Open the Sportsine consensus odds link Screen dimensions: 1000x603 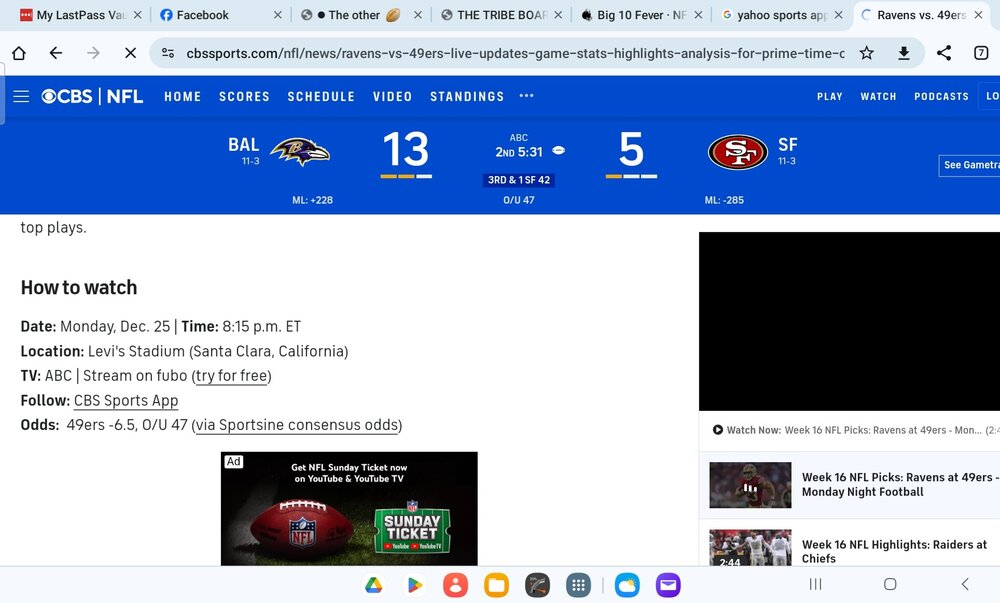point(297,425)
